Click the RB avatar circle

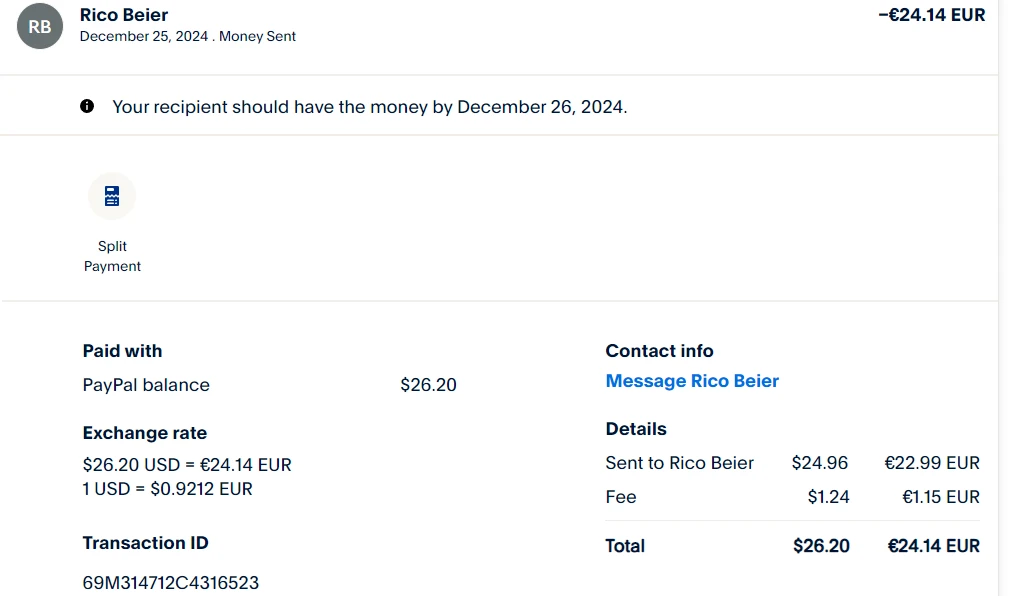point(40,27)
